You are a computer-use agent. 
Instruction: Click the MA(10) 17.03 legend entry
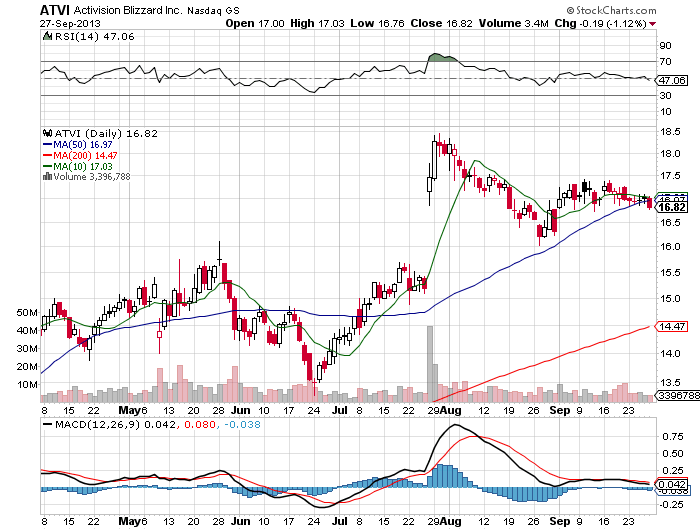(x=78, y=166)
